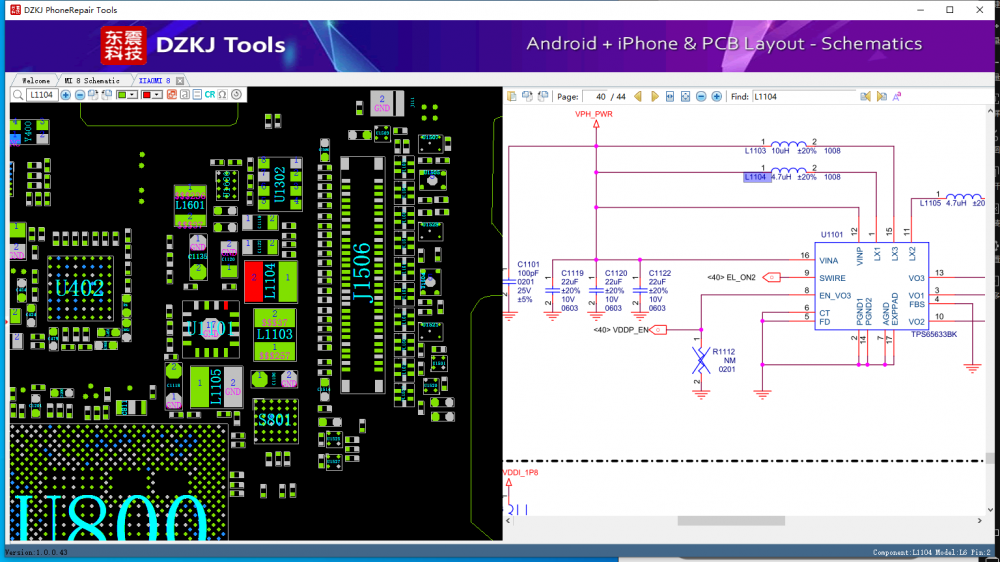Close the XIAOMI 8 tab
The image size is (1000, 562).
tap(178, 80)
